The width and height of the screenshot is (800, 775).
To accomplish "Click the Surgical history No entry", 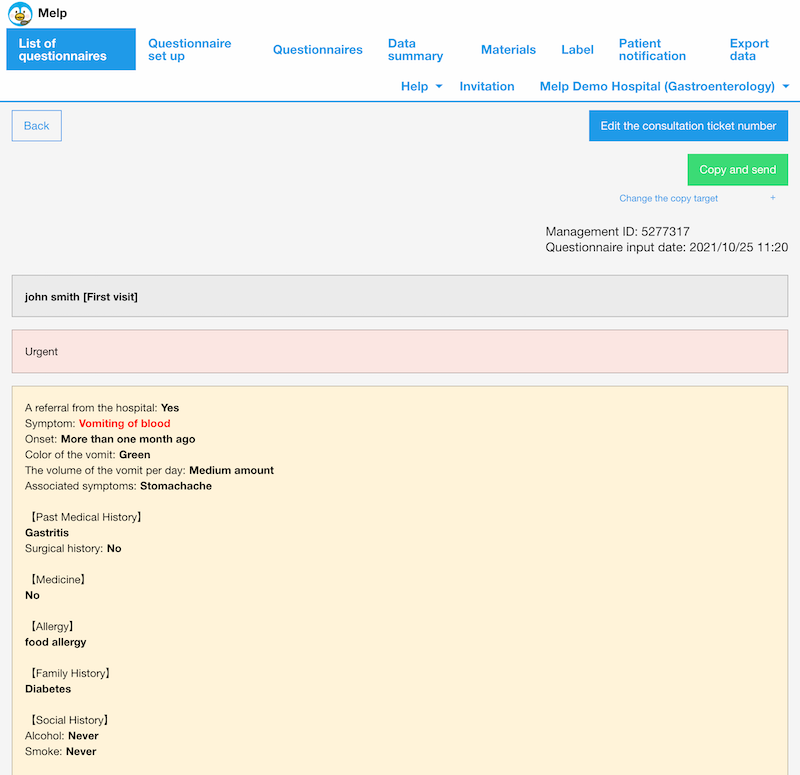I will (73, 548).
